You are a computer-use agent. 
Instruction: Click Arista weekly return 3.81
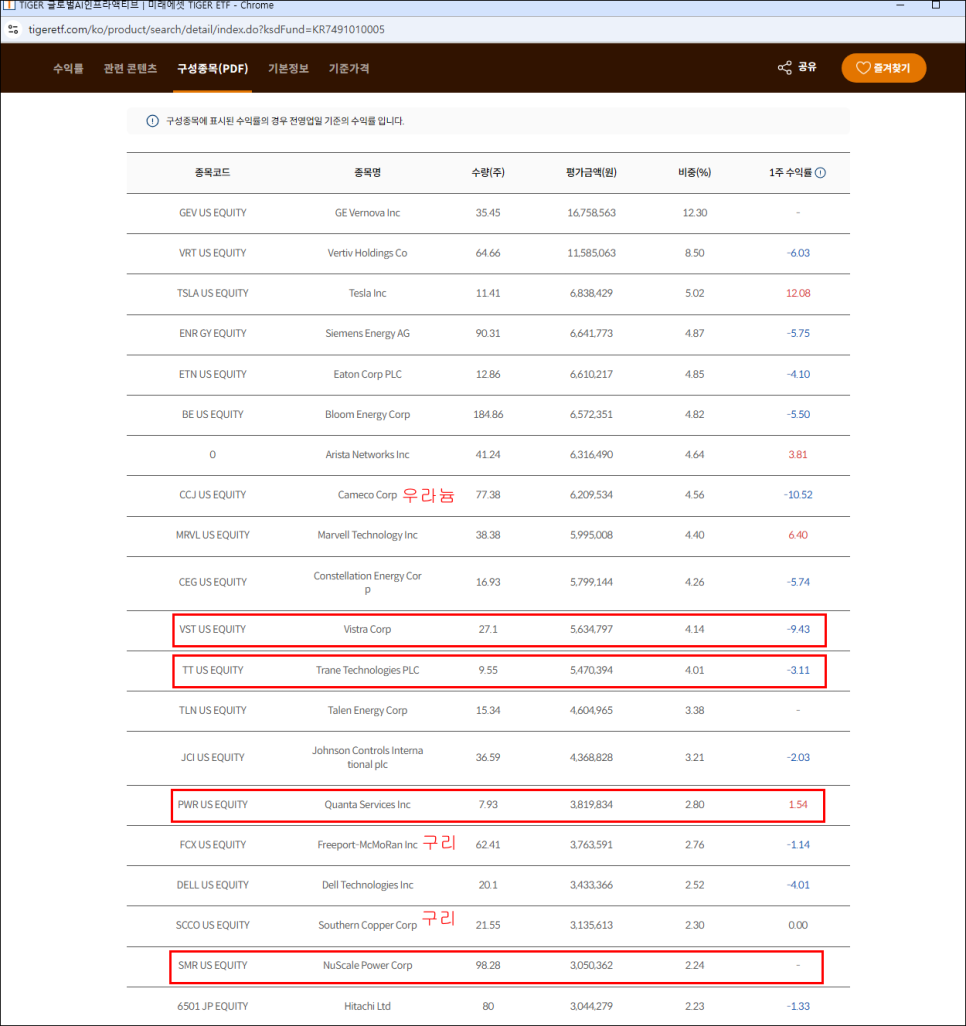click(798, 455)
